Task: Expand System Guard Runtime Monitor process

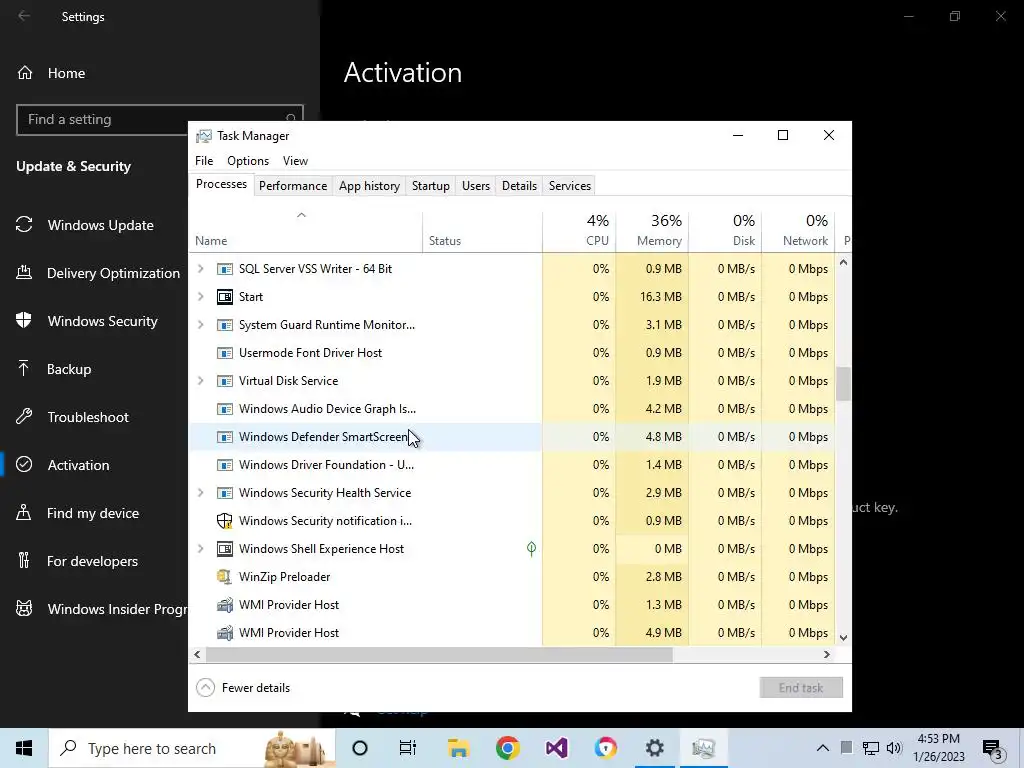Action: pos(200,325)
